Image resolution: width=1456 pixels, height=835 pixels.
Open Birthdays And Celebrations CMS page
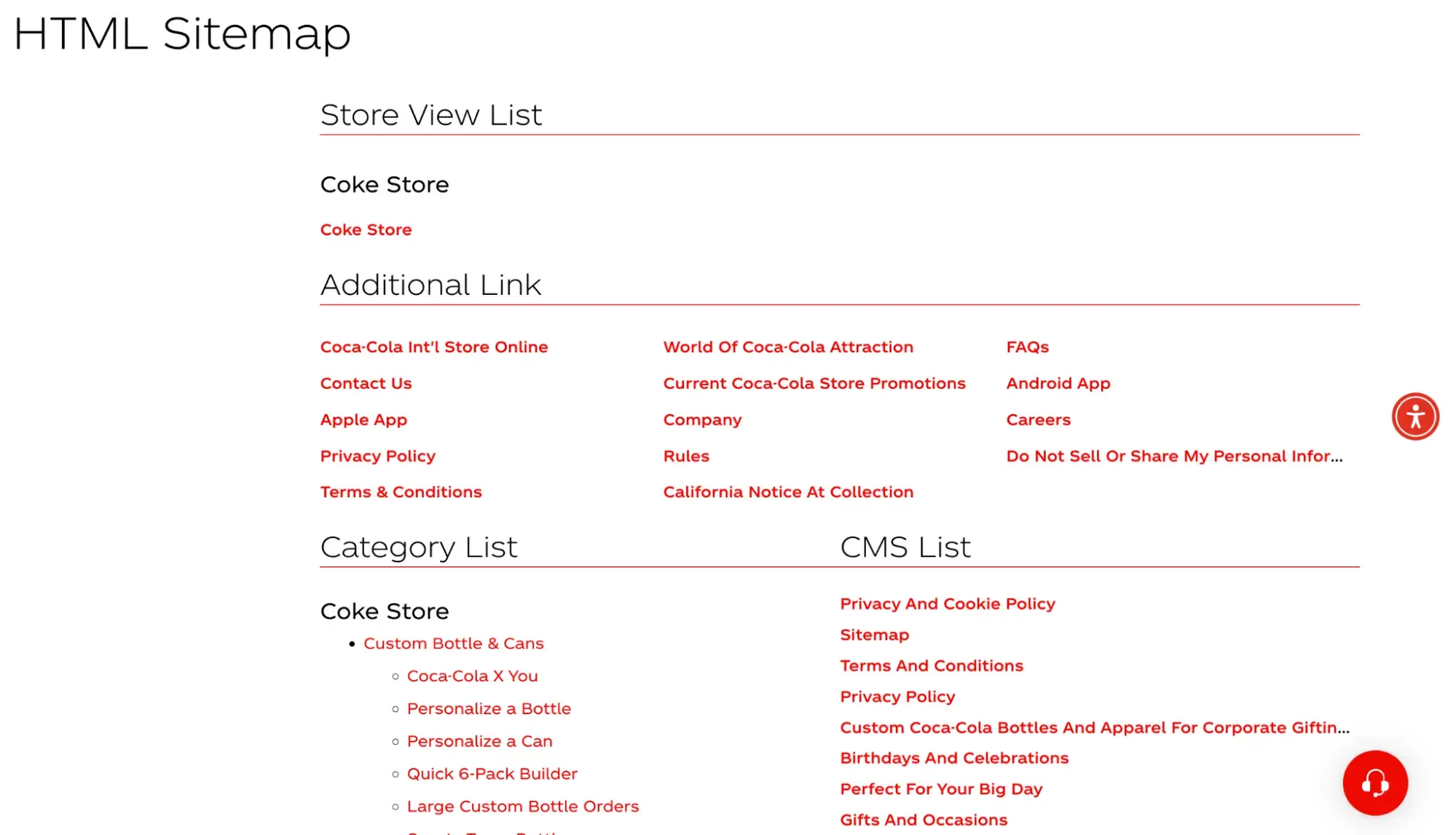[953, 758]
